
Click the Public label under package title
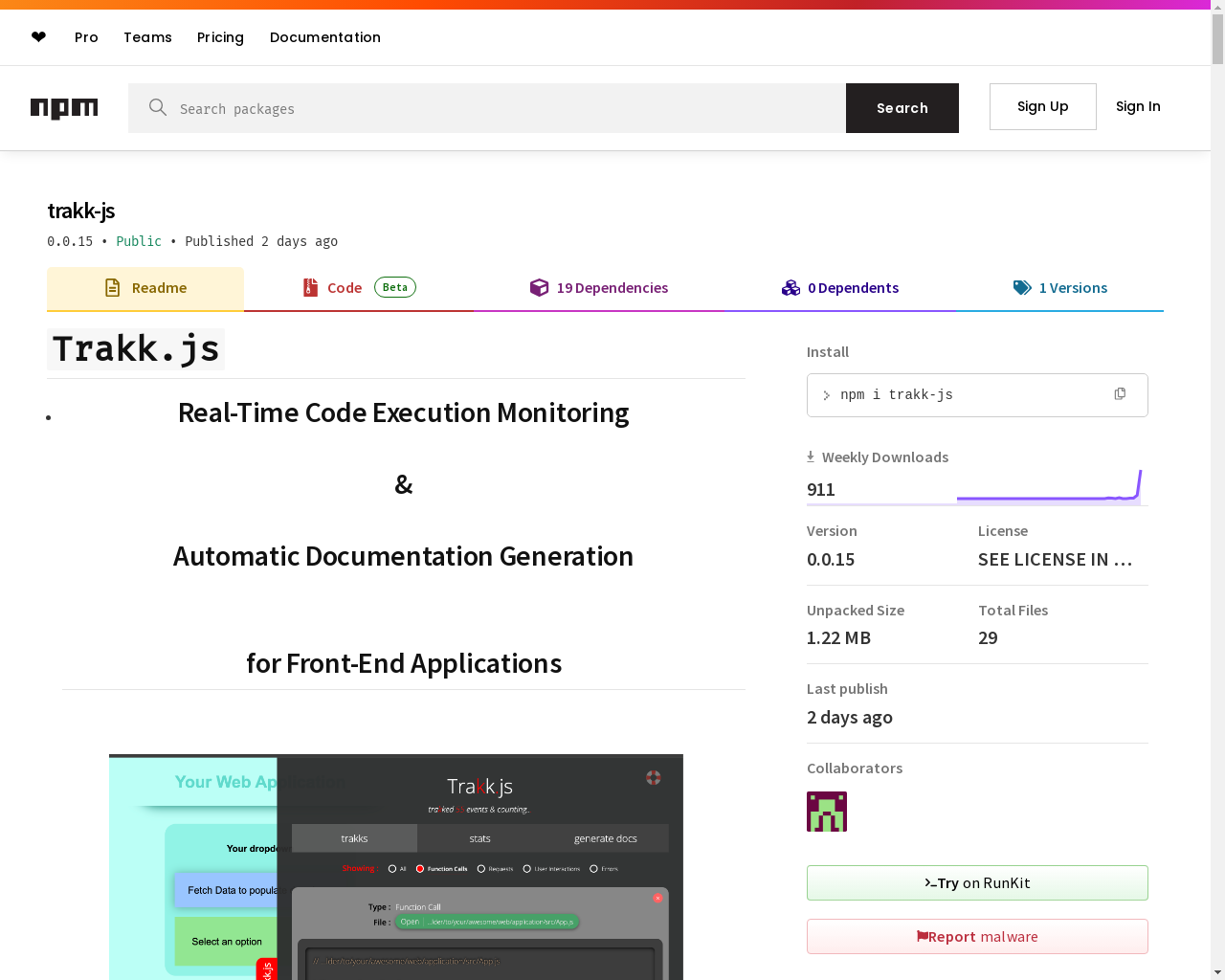coord(139,241)
